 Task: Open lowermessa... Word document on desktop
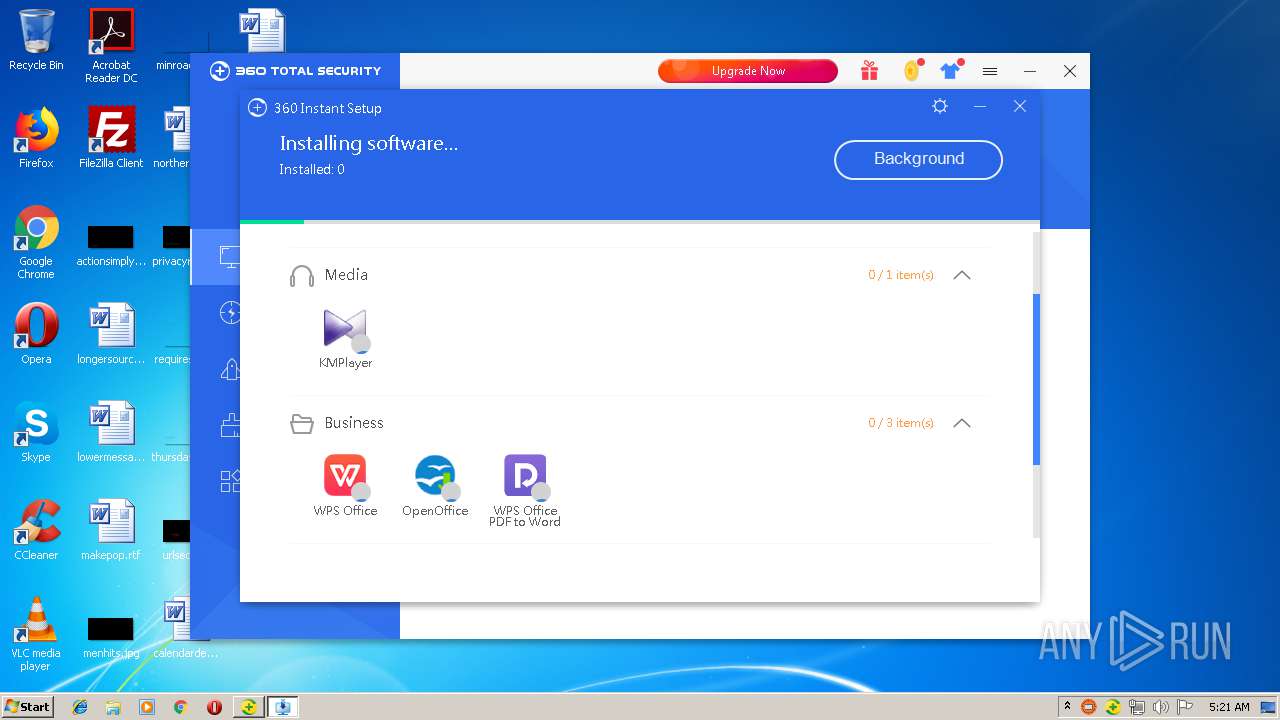click(111, 432)
